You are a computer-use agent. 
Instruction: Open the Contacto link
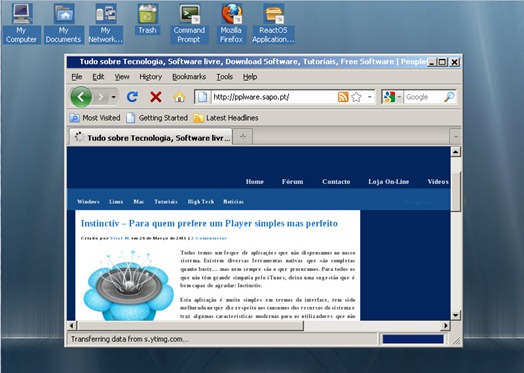point(336,182)
